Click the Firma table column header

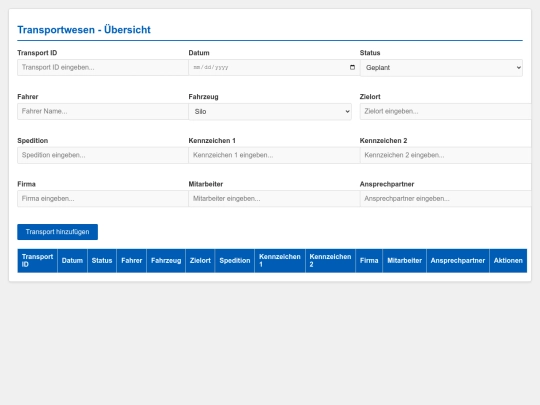point(369,261)
